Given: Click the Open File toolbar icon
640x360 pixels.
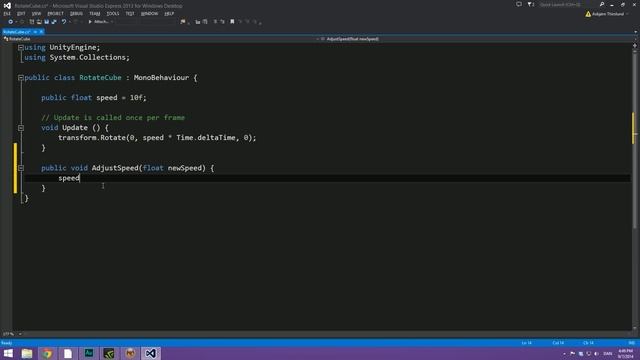Looking at the screenshot, I should [39, 22].
